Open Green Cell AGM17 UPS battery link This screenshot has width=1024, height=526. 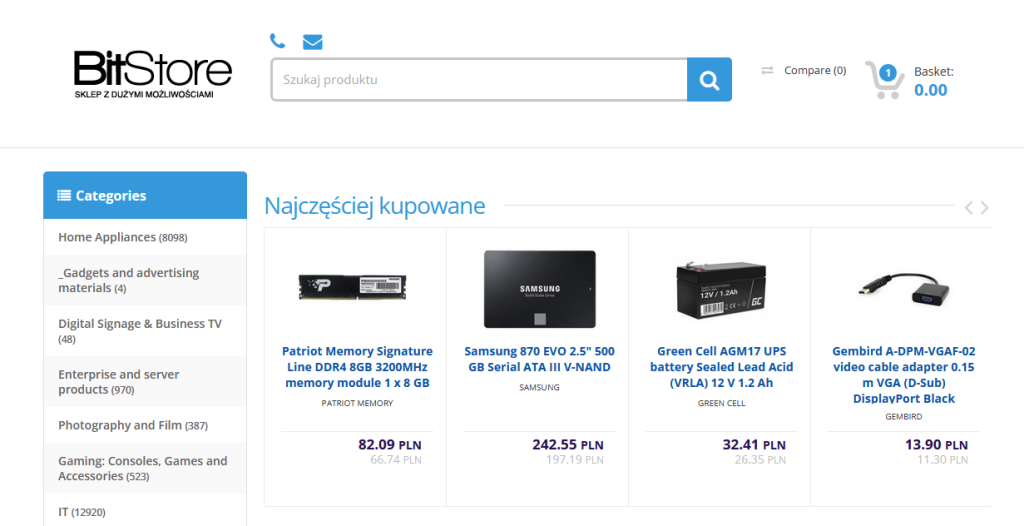(x=722, y=367)
